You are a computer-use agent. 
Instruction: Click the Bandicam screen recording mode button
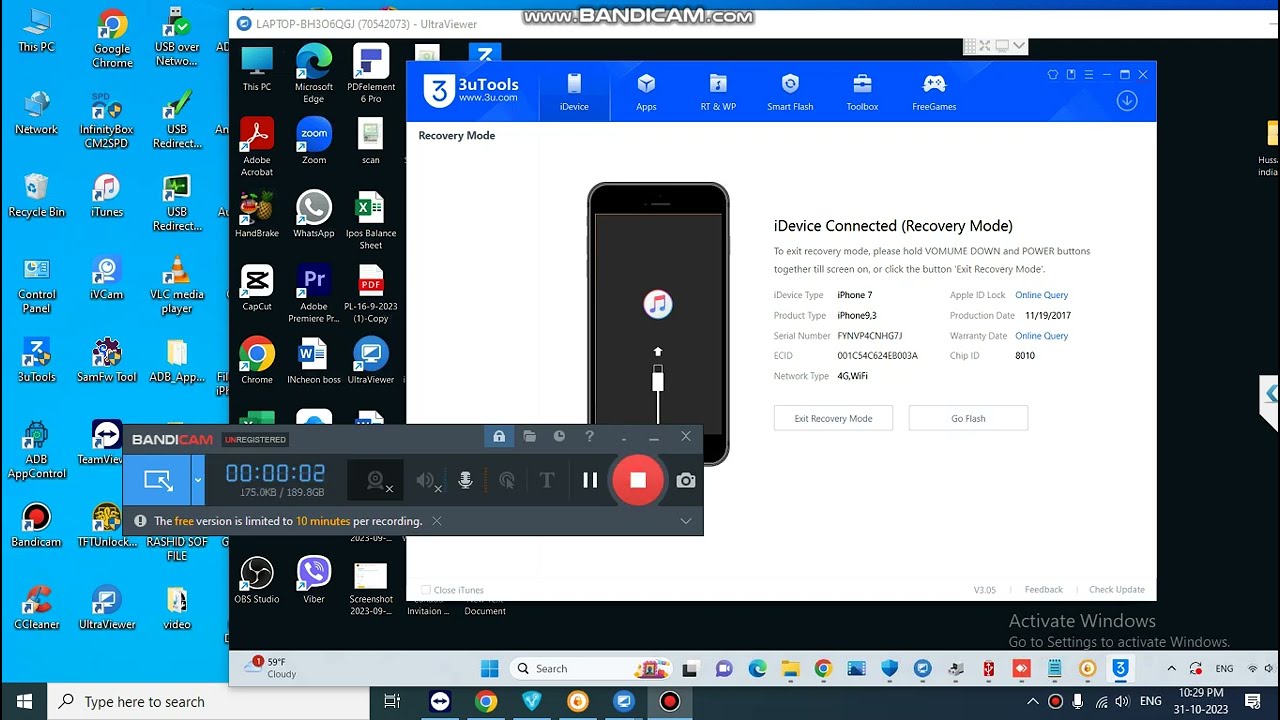click(157, 481)
